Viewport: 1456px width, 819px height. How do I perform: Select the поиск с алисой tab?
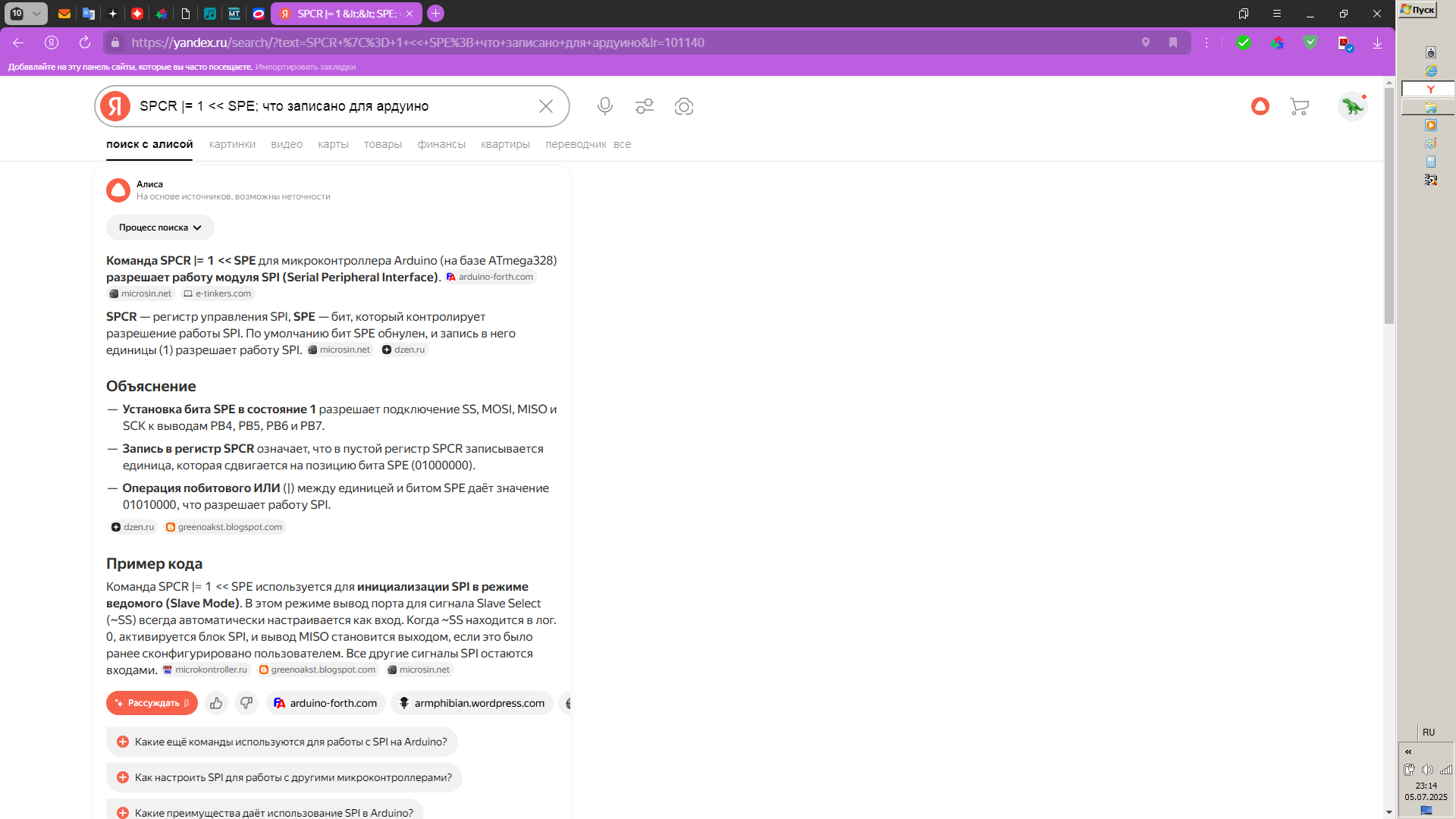(x=149, y=144)
